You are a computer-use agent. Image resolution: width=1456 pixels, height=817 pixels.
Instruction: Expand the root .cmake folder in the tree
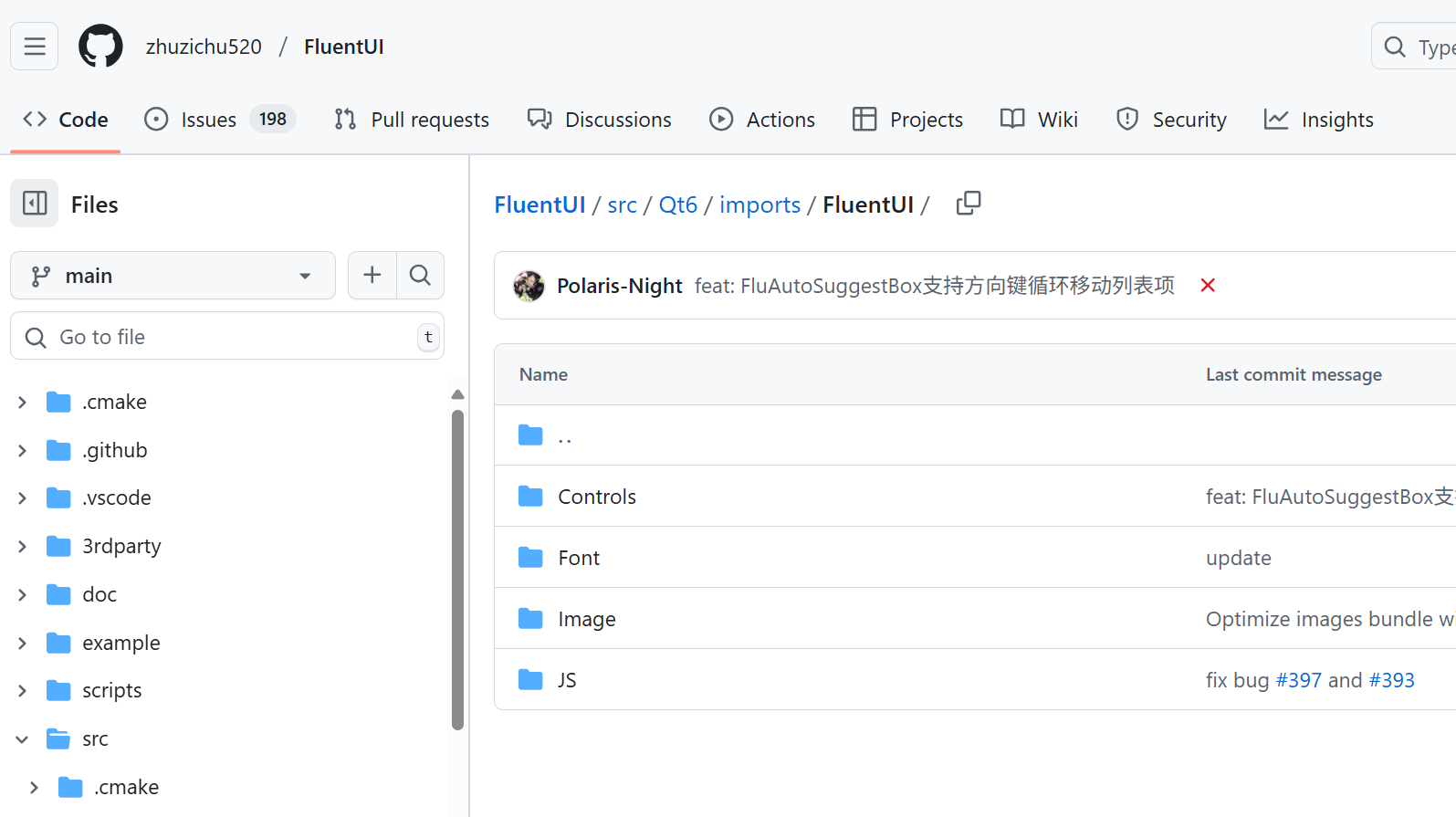click(23, 403)
